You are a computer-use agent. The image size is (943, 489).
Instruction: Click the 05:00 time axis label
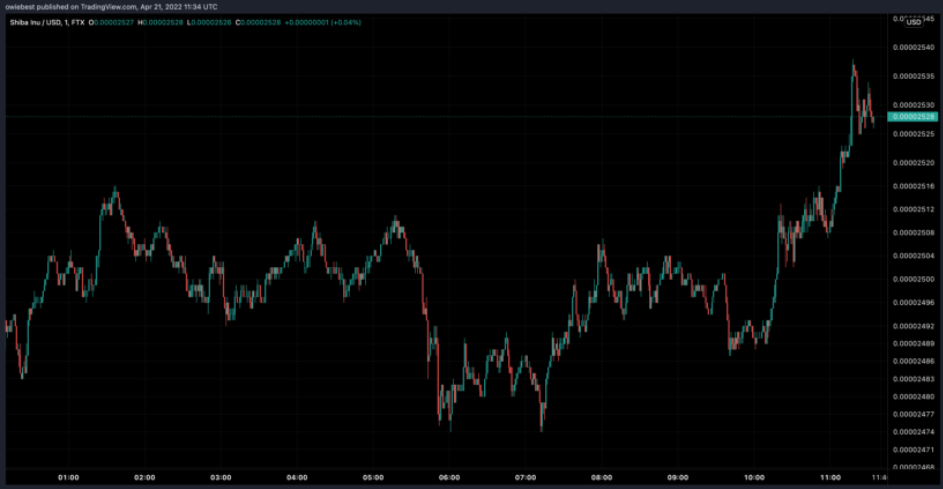373,478
